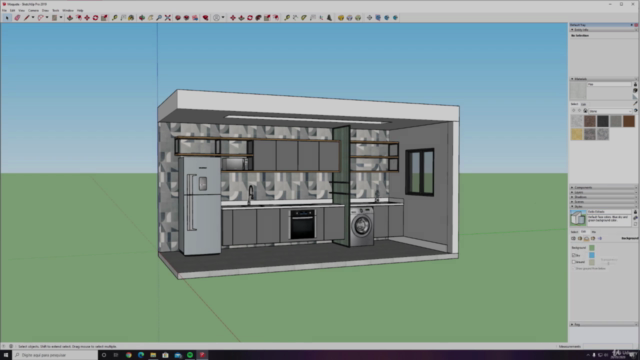Choose the Eraser tool

click(17, 18)
